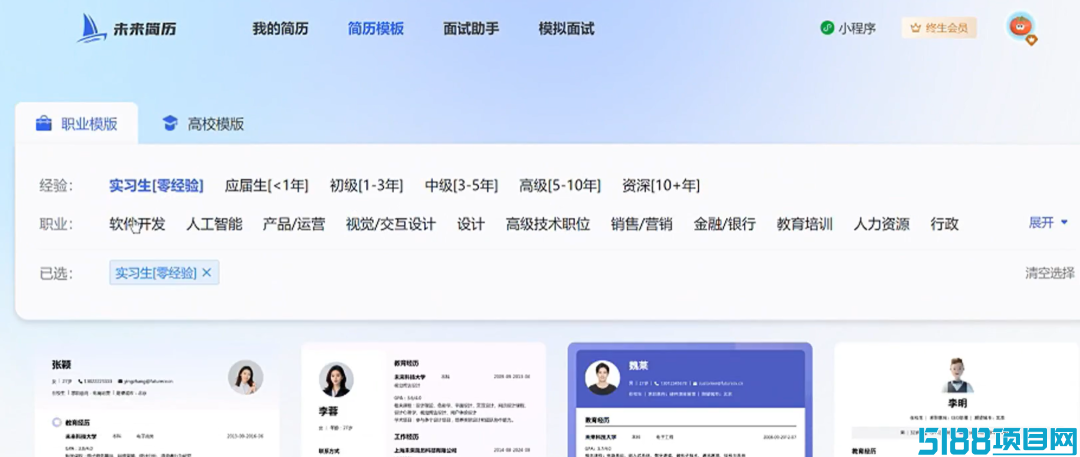The image size is (1080, 457).
Task: Select 应届生[<1年] experience filter
Action: (x=267, y=185)
